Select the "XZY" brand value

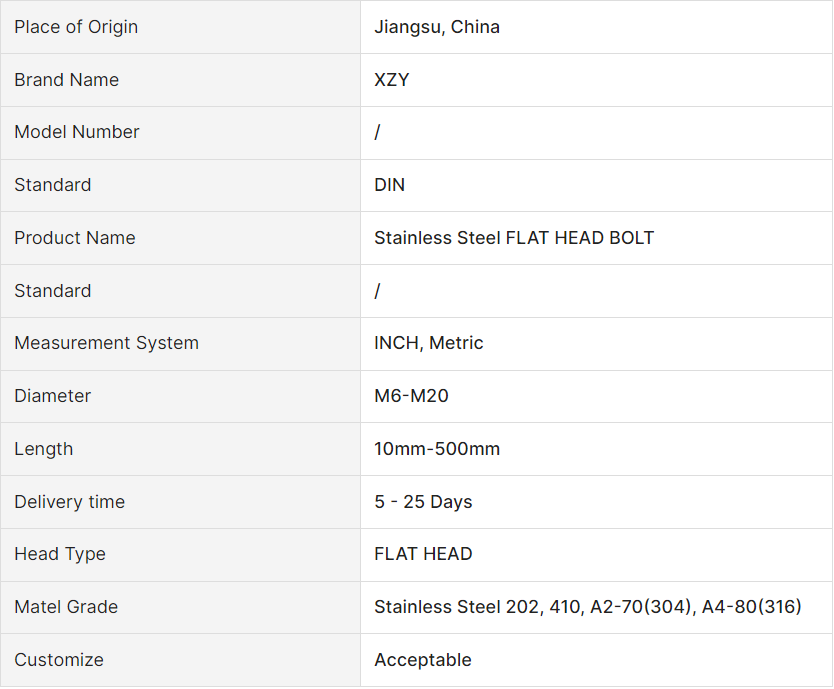click(392, 80)
